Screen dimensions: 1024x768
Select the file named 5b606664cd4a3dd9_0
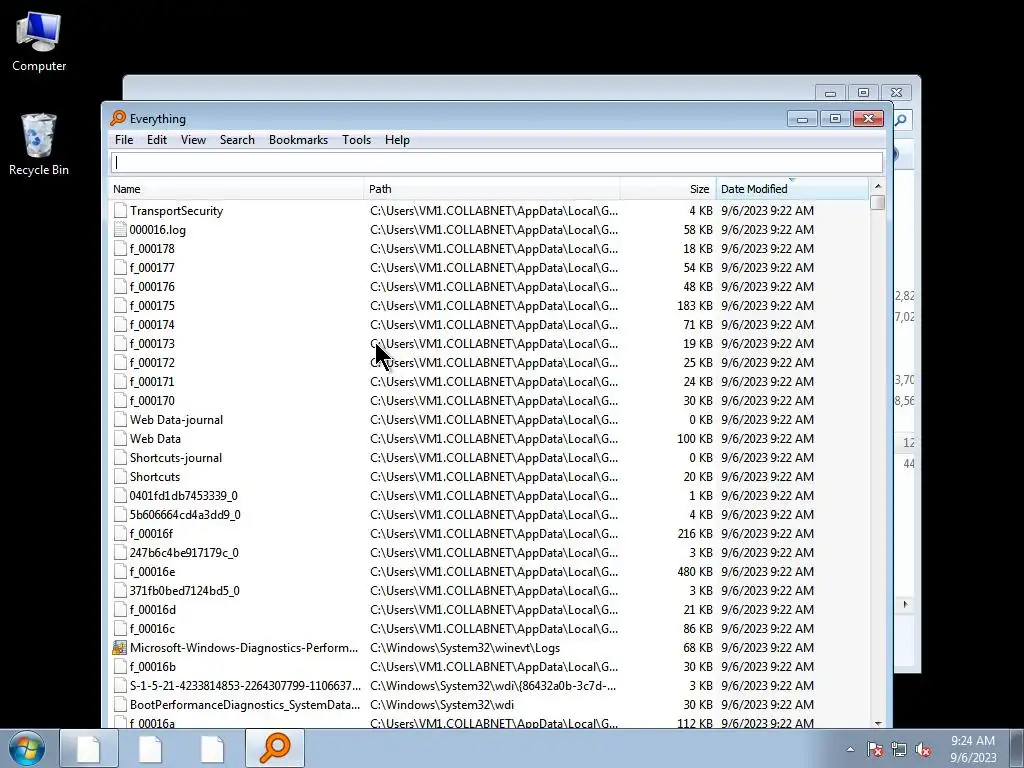pos(185,514)
